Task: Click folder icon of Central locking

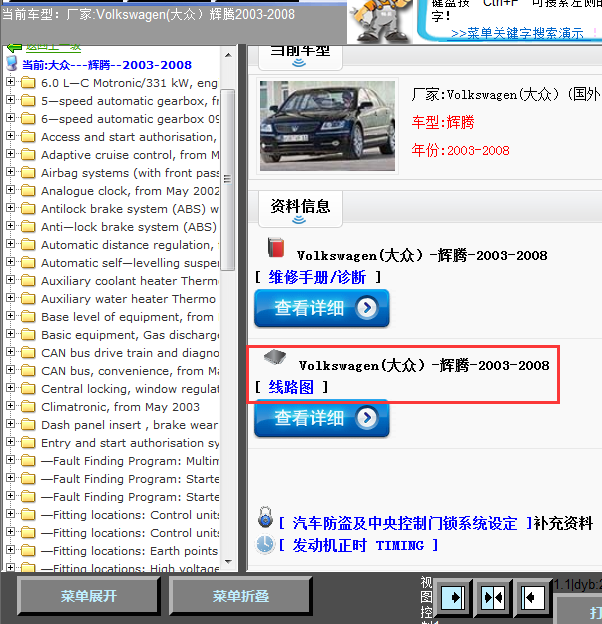Action: tap(28, 388)
